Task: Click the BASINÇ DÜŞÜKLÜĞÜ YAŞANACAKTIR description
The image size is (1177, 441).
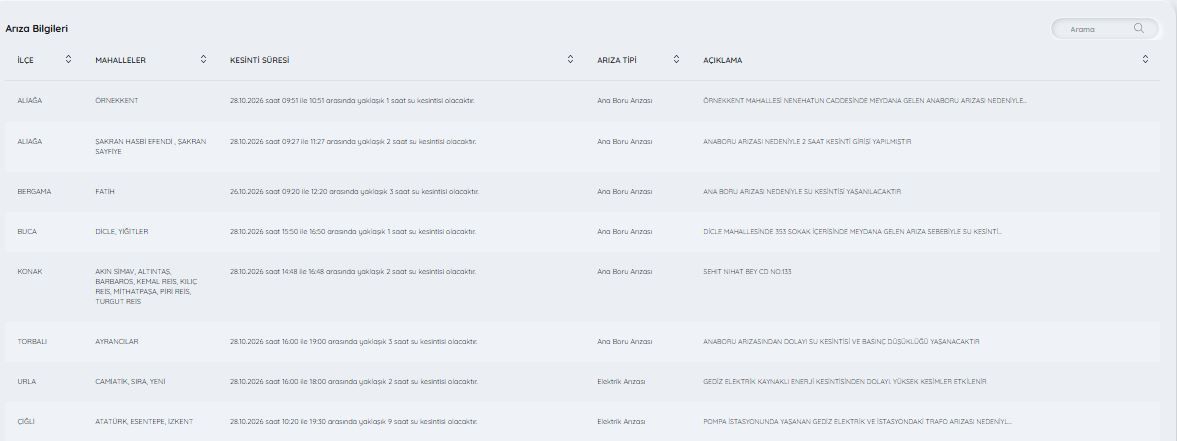Action: tap(841, 342)
